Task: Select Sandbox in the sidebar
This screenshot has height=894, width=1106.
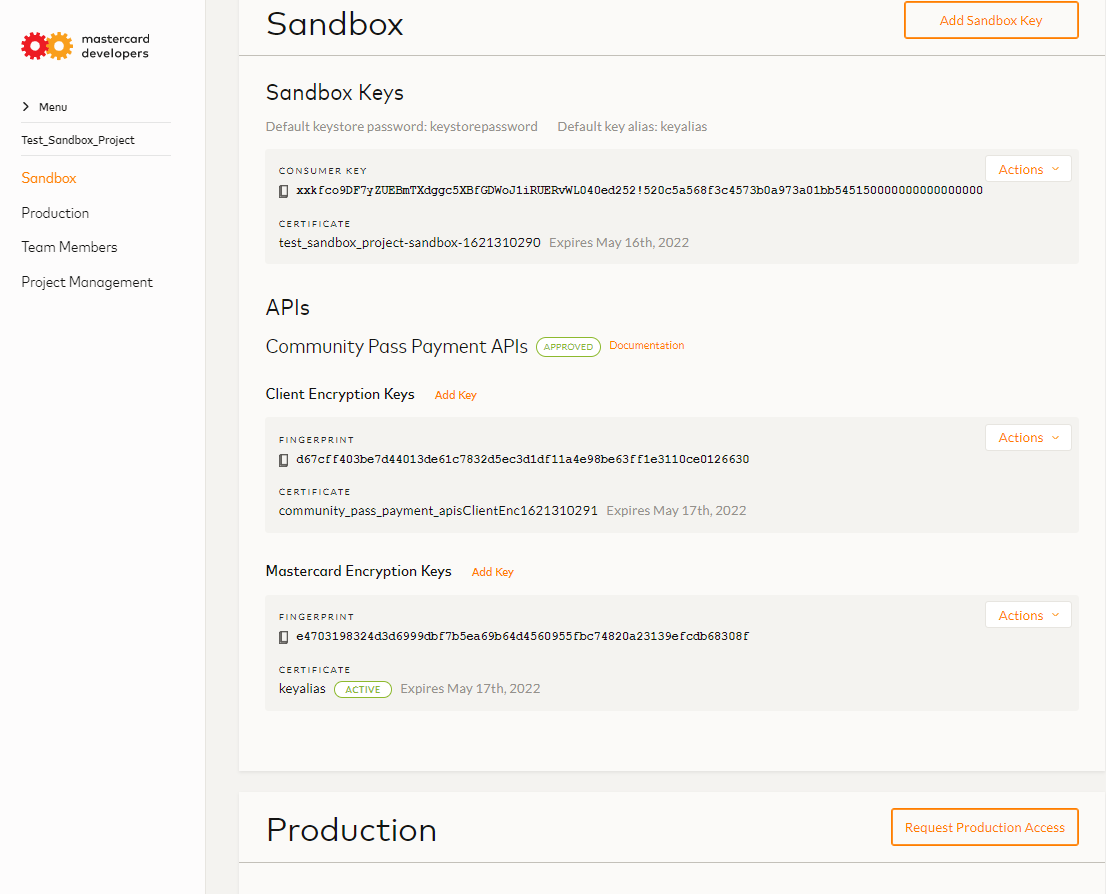Action: tap(49, 178)
